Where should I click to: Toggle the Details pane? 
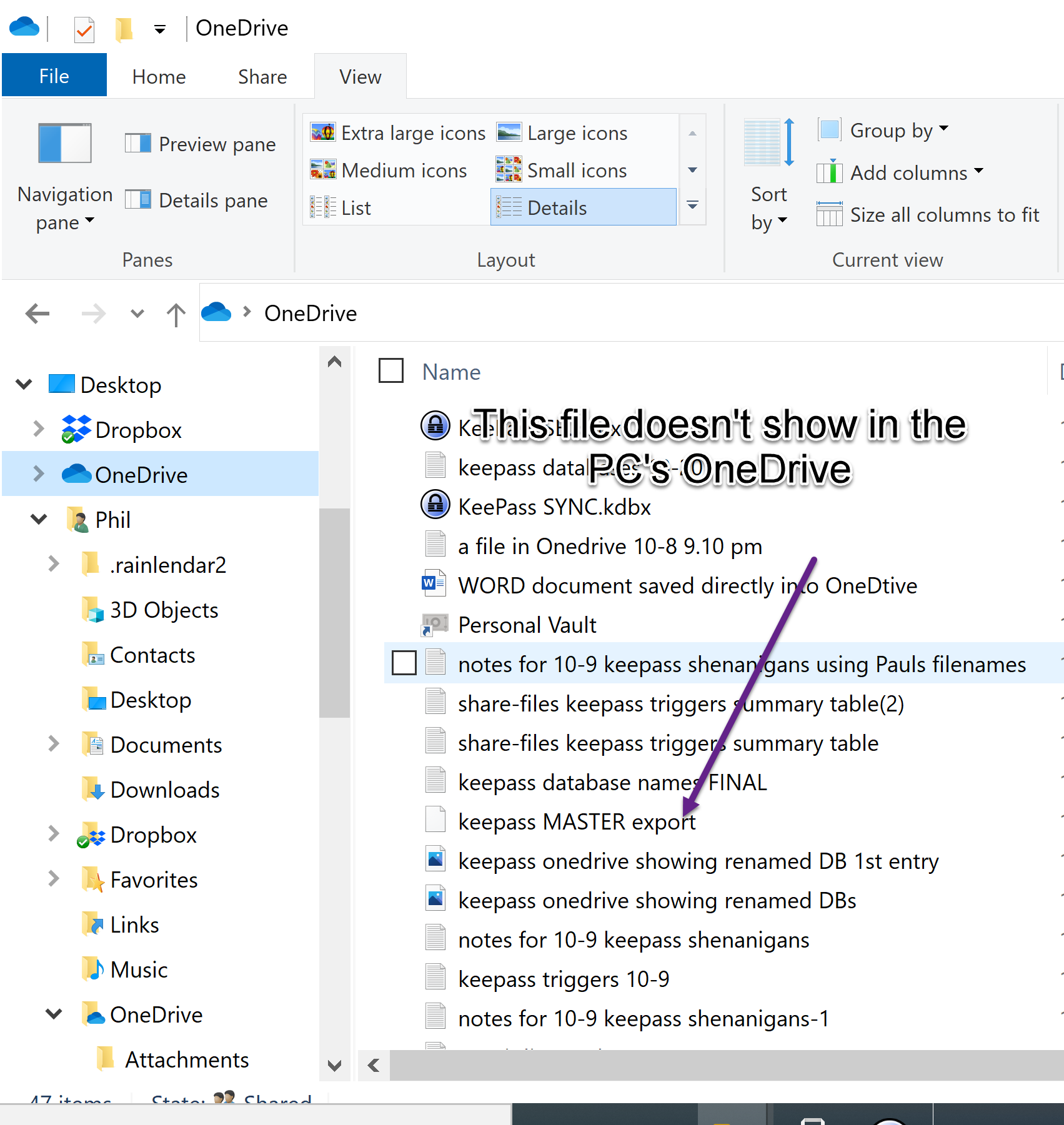[x=197, y=201]
